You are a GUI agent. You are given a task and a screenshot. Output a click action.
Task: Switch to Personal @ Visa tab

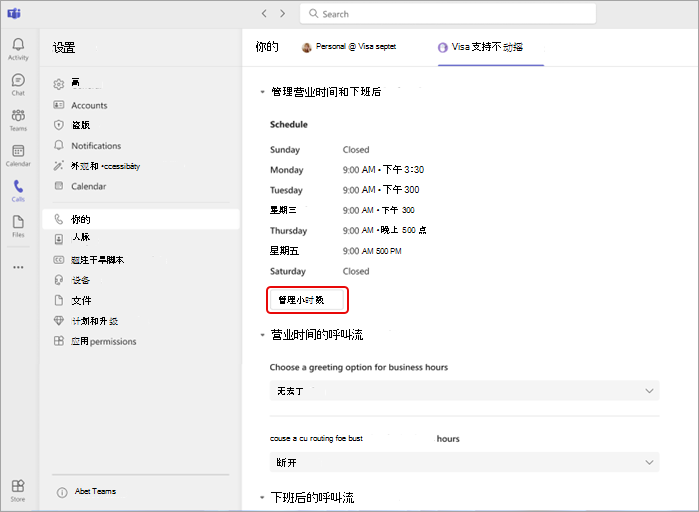click(x=349, y=47)
